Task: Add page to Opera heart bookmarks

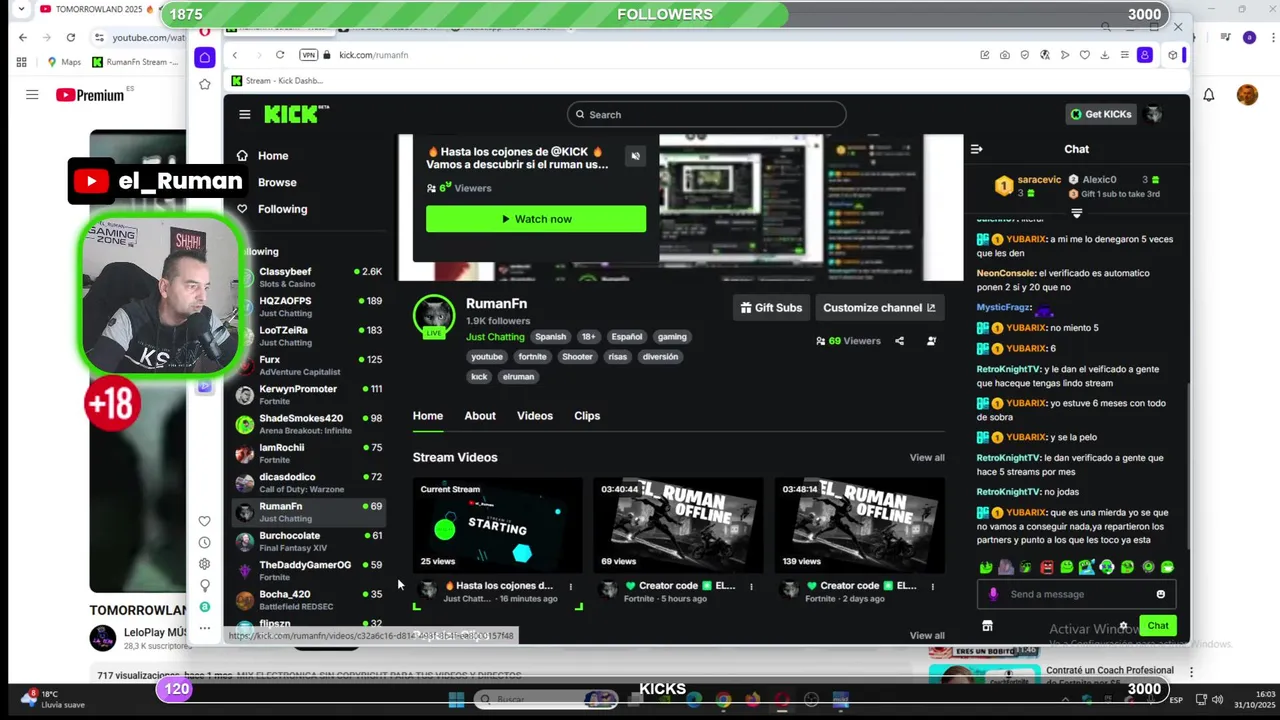Action: point(1084,55)
